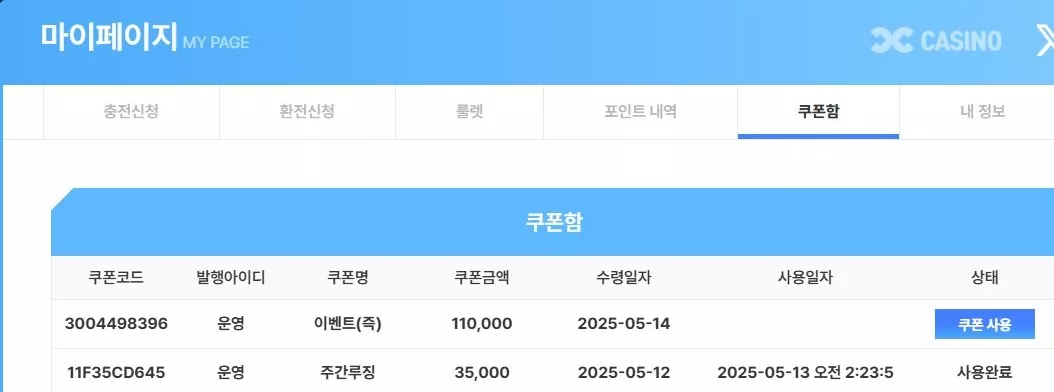Click the 사용일자 column header

805,278
